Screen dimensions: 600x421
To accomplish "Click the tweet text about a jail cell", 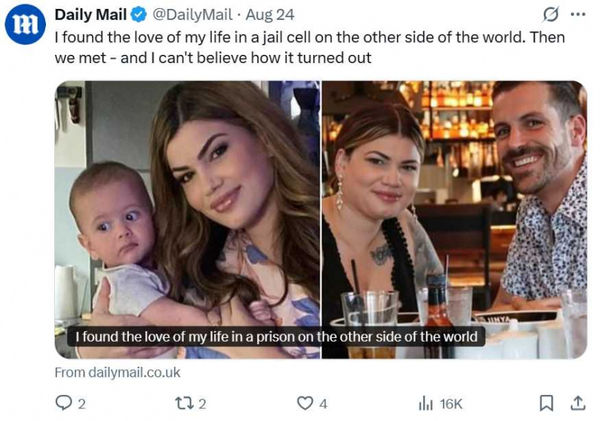I will coord(300,46).
